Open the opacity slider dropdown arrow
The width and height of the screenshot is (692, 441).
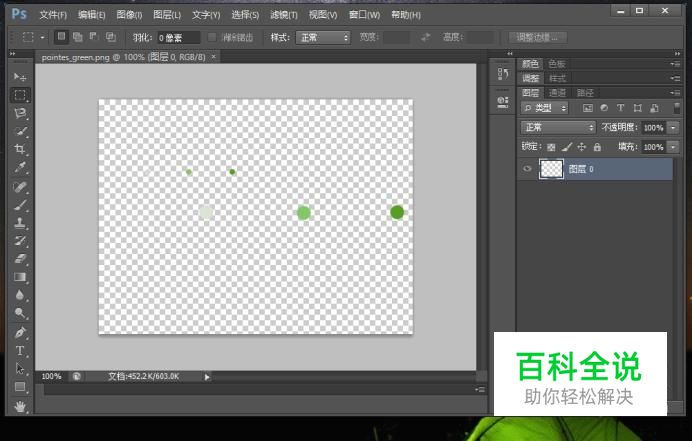(x=673, y=128)
